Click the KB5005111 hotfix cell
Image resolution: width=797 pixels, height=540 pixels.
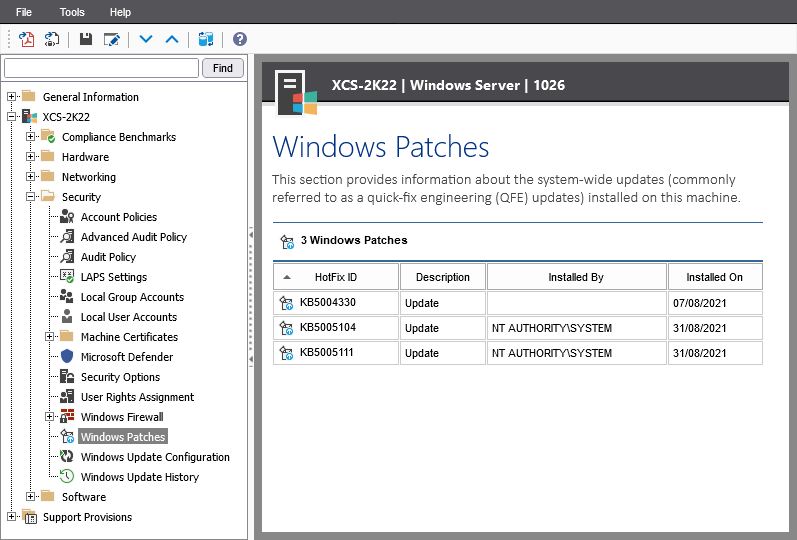(x=336, y=352)
